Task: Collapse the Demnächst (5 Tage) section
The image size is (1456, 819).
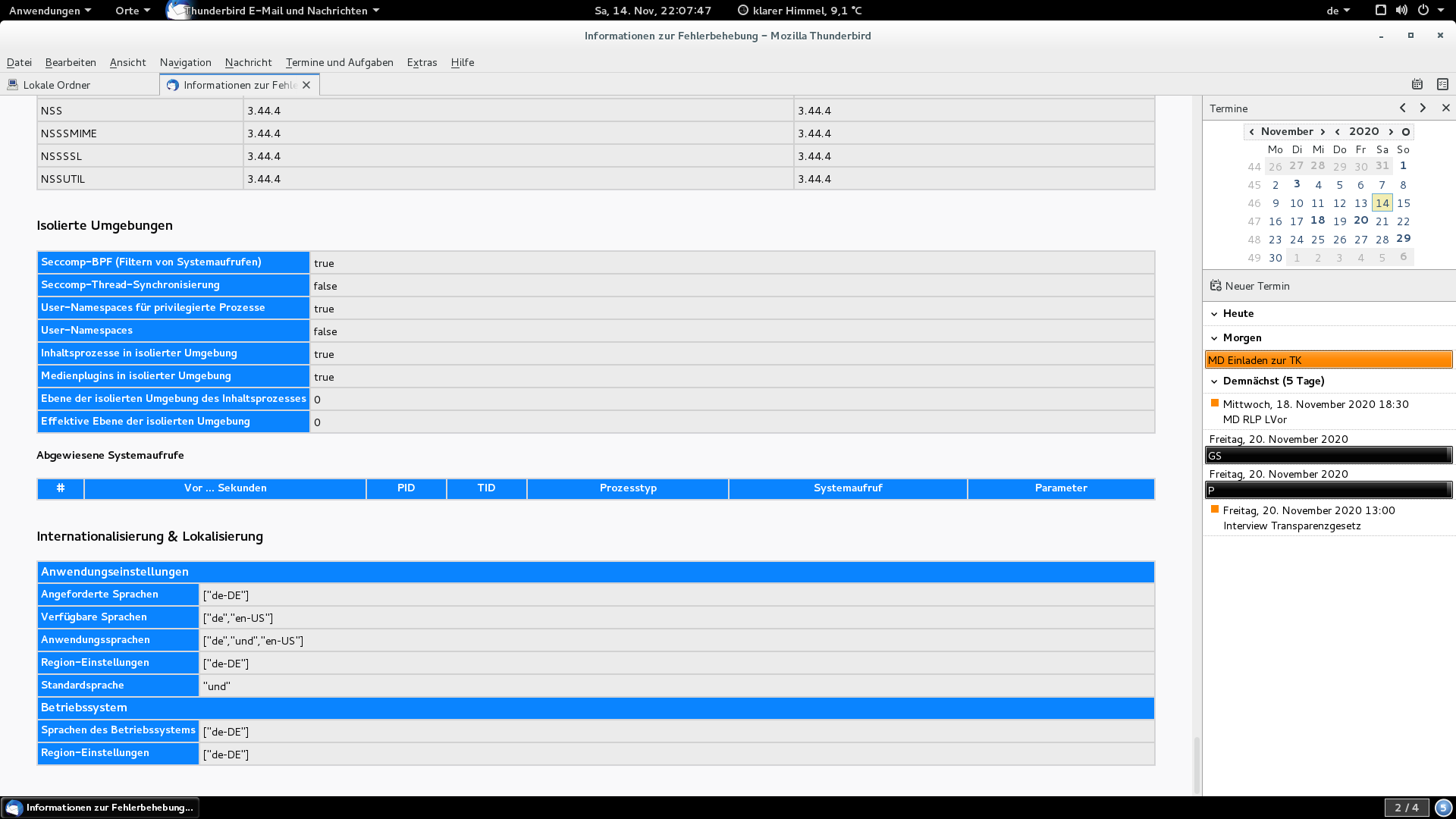Action: (x=1214, y=381)
